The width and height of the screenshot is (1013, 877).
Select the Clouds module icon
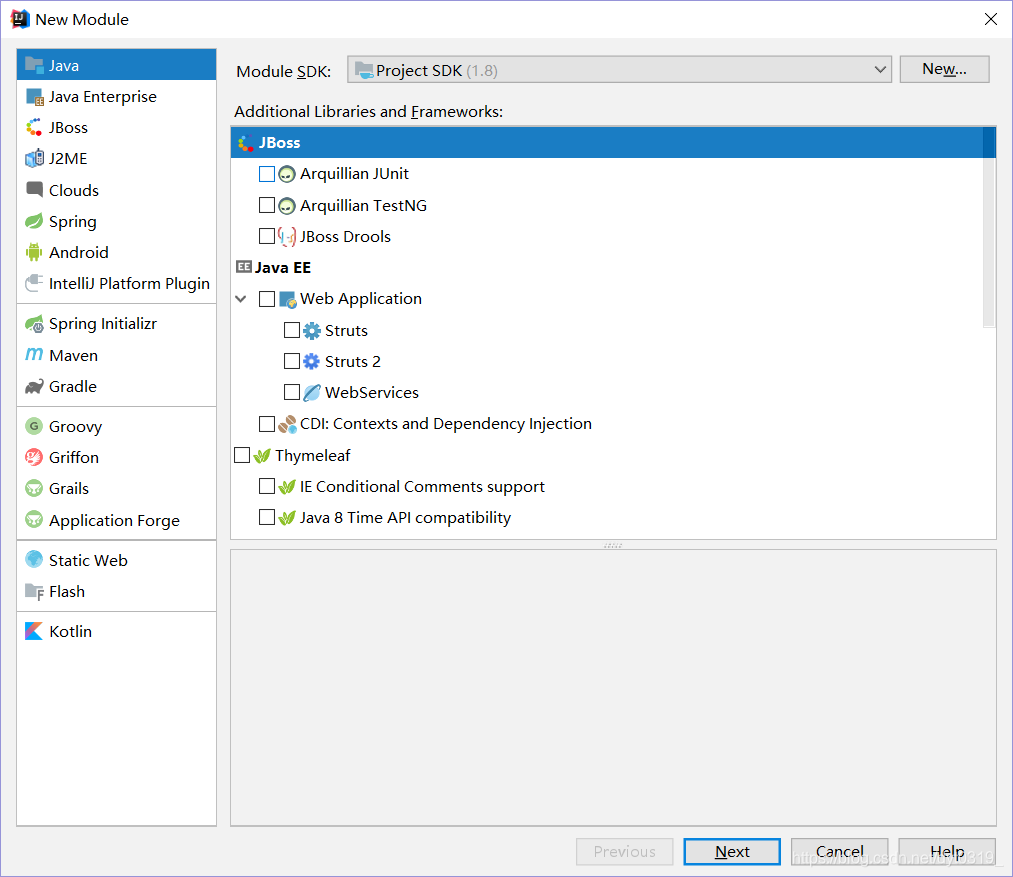[x=34, y=190]
